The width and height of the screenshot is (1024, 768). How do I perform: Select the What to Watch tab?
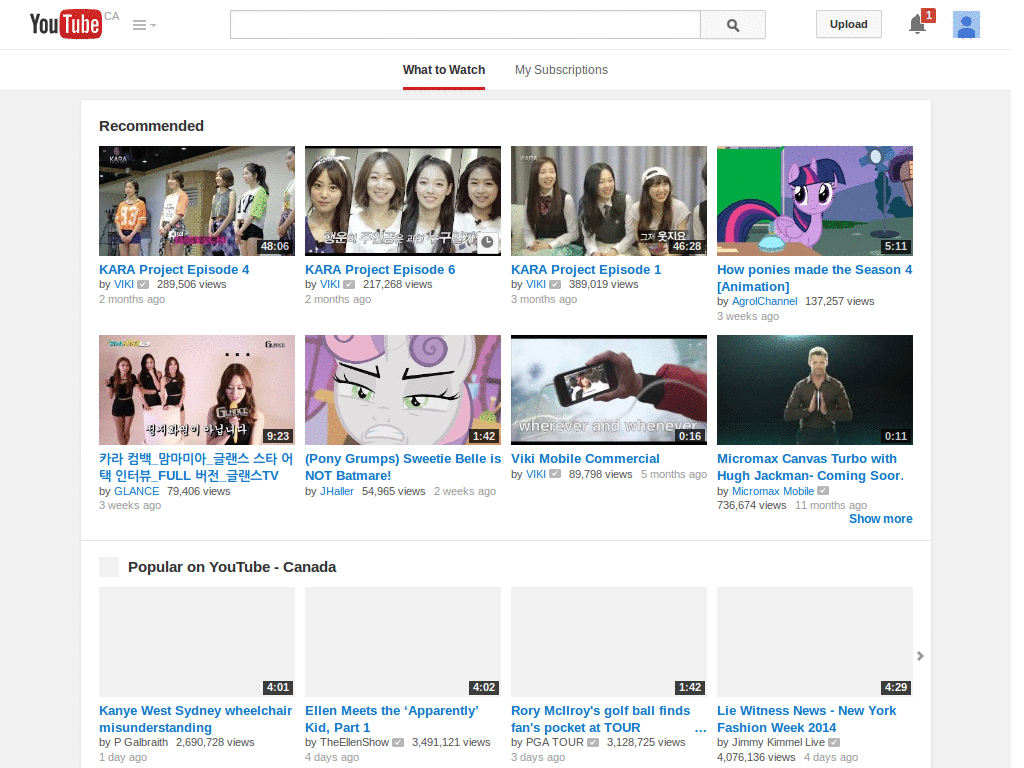(444, 70)
